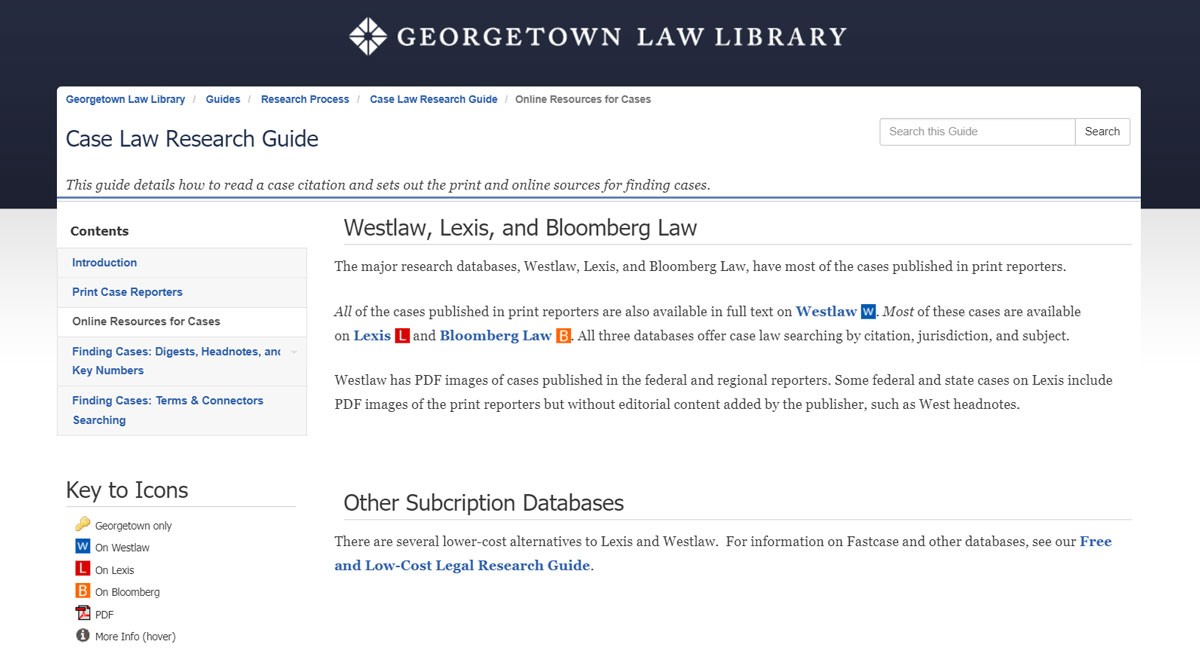This screenshot has width=1200, height=649.
Task: Focus the Search this Guide field
Action: click(x=976, y=132)
